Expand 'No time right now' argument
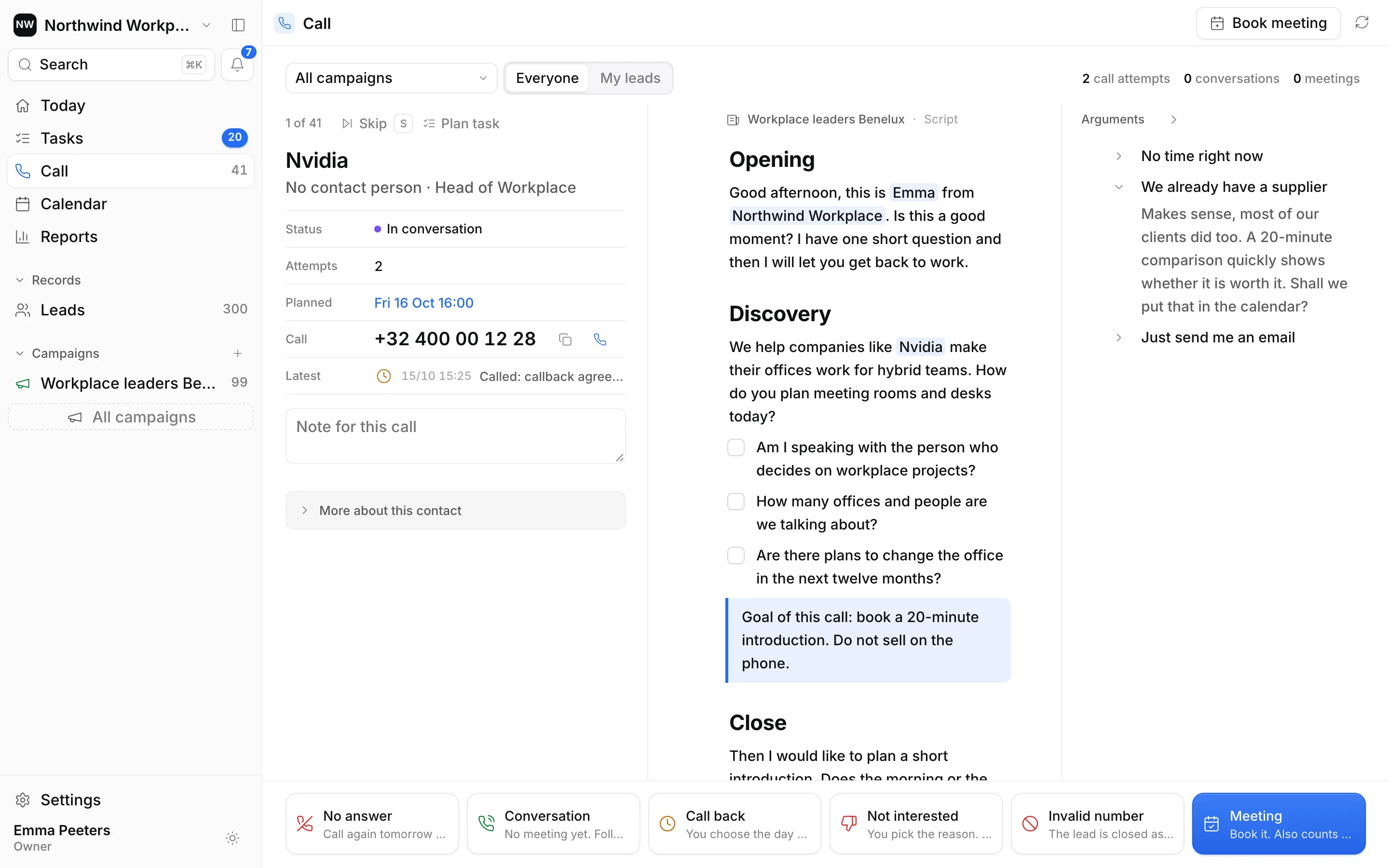1389x868 pixels. coord(1118,156)
